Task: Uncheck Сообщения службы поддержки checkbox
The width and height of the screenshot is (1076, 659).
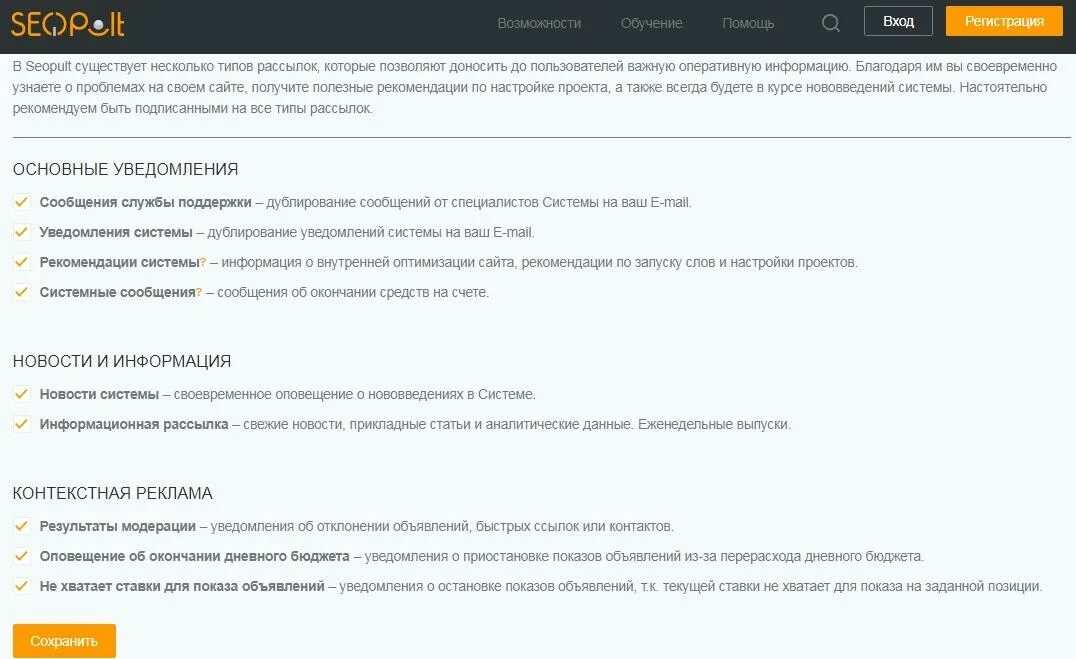Action: 21,202
